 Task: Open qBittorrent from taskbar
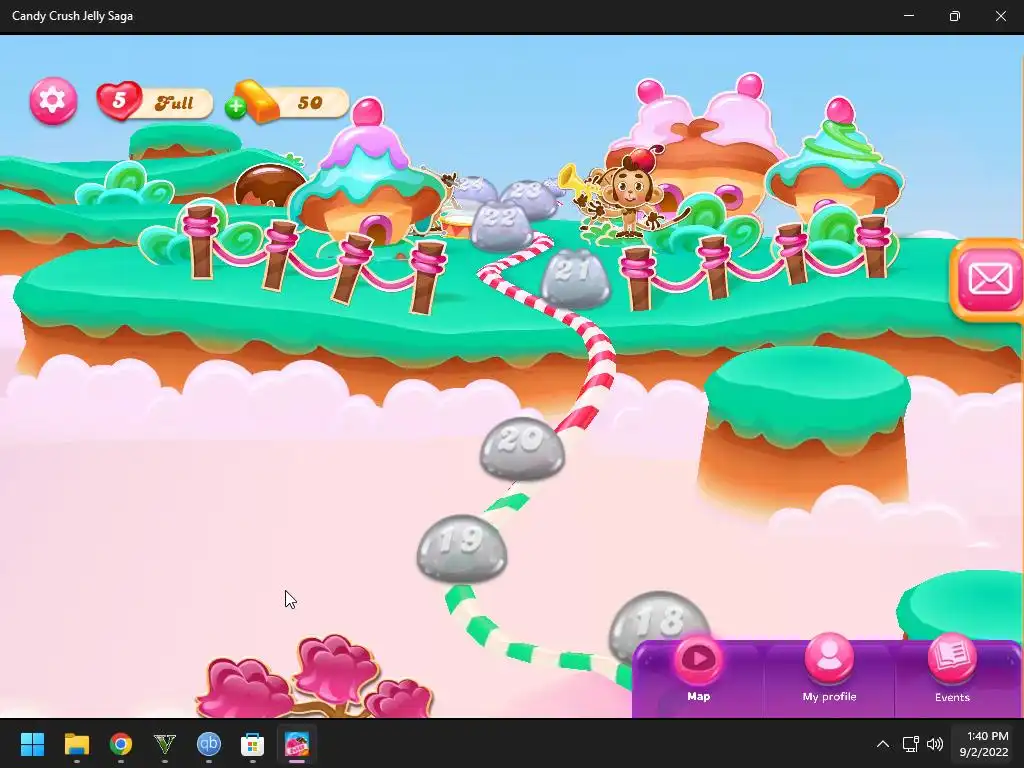click(209, 744)
